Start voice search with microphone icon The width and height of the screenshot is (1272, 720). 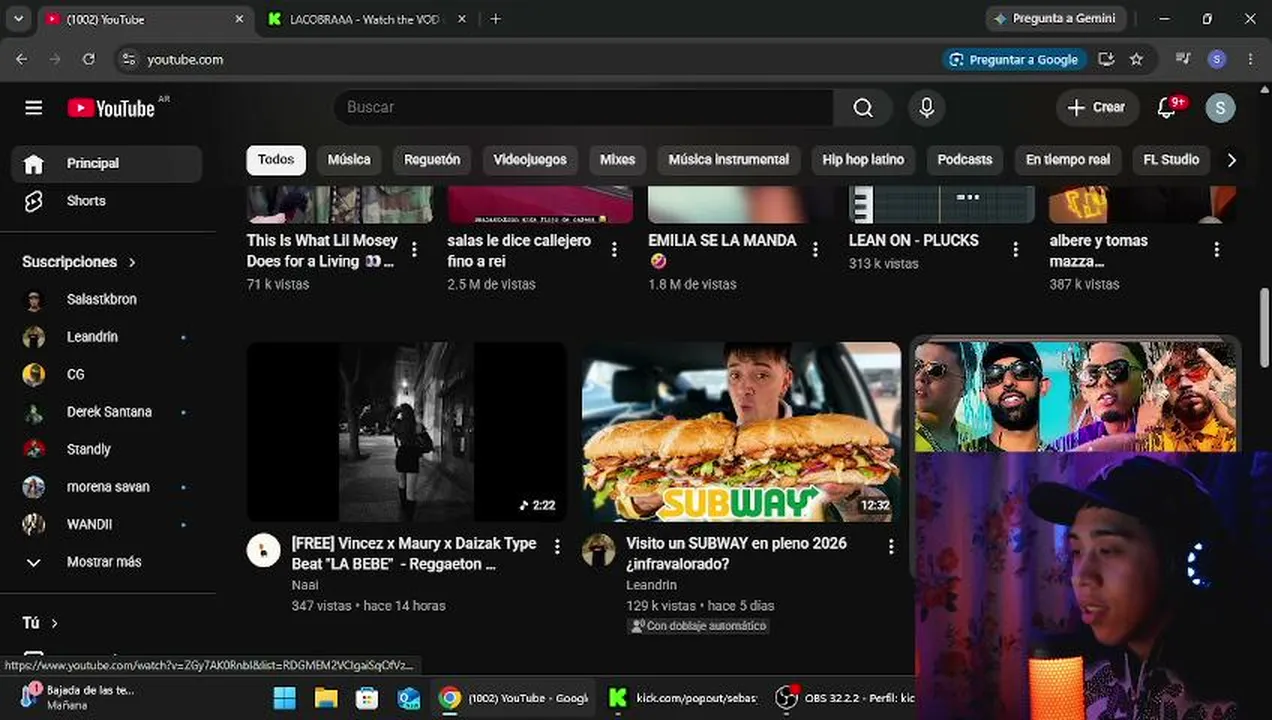tap(927, 108)
